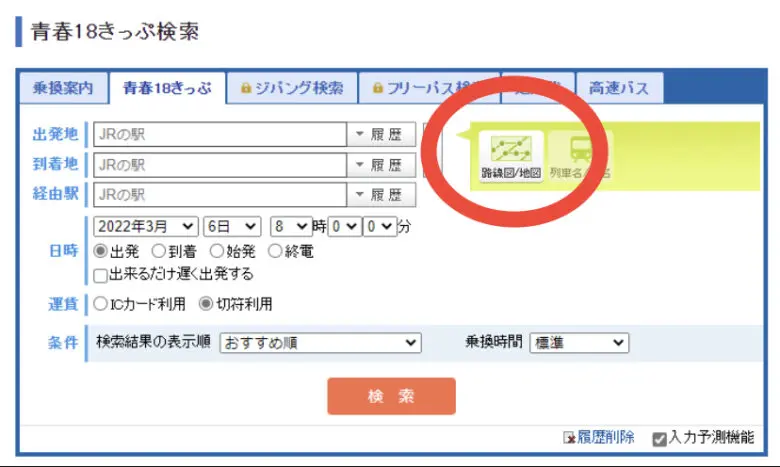The image size is (780, 467).
Task: Switch to the 高速バス tab
Action: (619, 88)
